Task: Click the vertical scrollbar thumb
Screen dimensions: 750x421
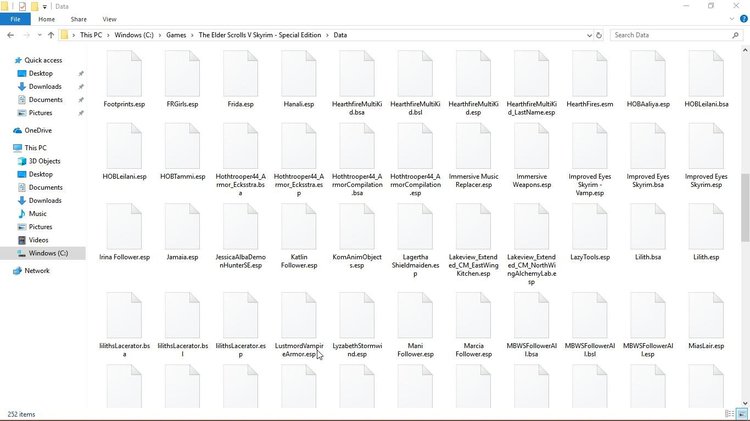Action: pyautogui.click(x=745, y=208)
